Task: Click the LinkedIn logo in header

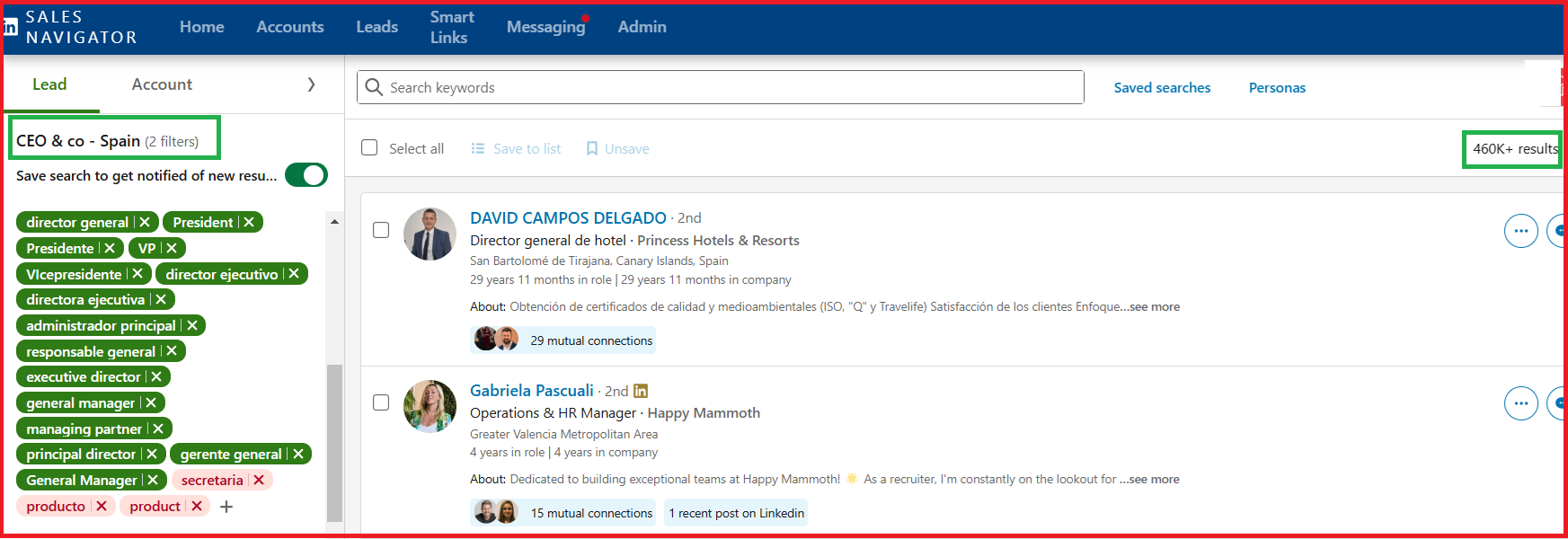Action: pos(10,27)
